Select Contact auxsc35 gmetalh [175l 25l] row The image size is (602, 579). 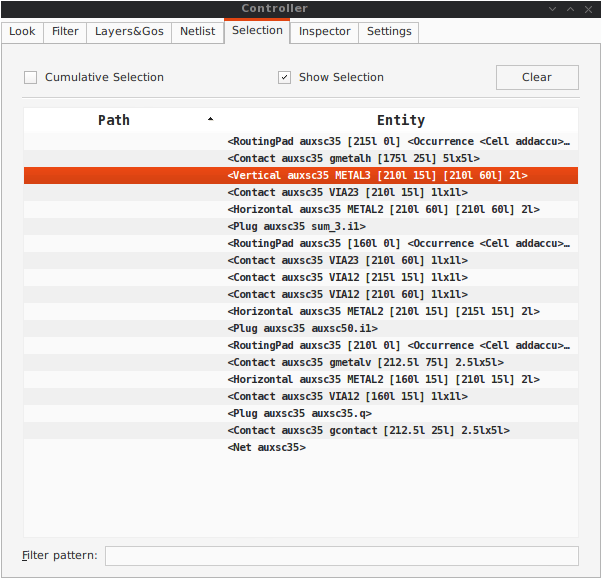click(x=301, y=158)
